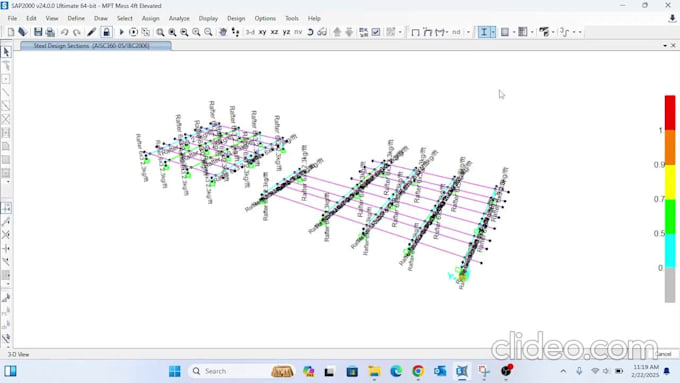
Task: Close the Steel Design Sections view
Action: pyautogui.click(x=673, y=46)
